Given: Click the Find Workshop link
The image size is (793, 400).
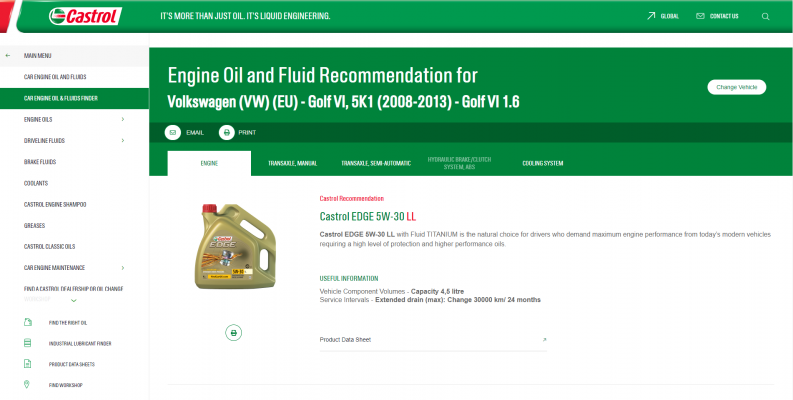Looking at the screenshot, I should tap(65, 385).
